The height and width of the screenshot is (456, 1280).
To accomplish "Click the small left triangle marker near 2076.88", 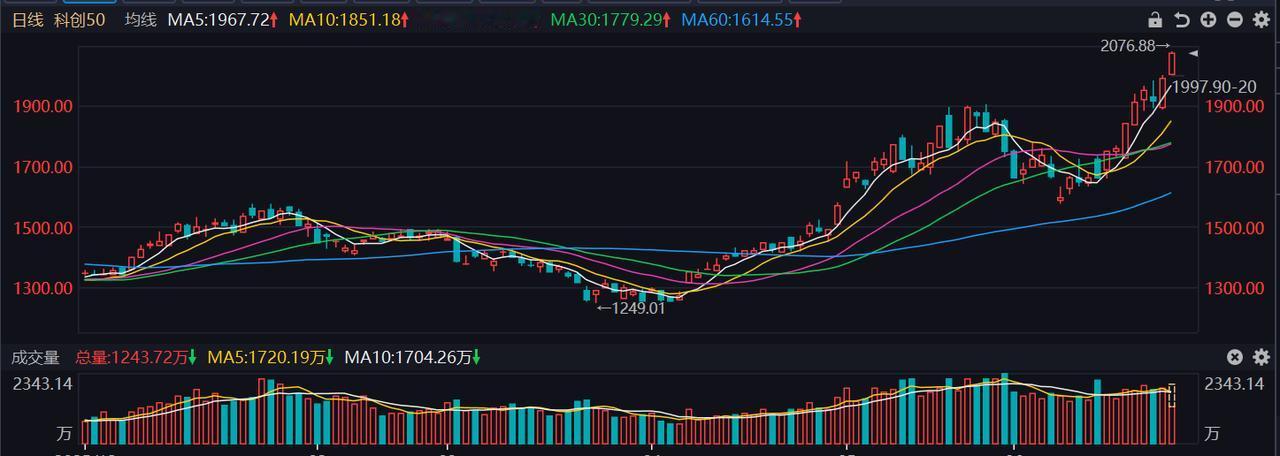I will click(1193, 53).
